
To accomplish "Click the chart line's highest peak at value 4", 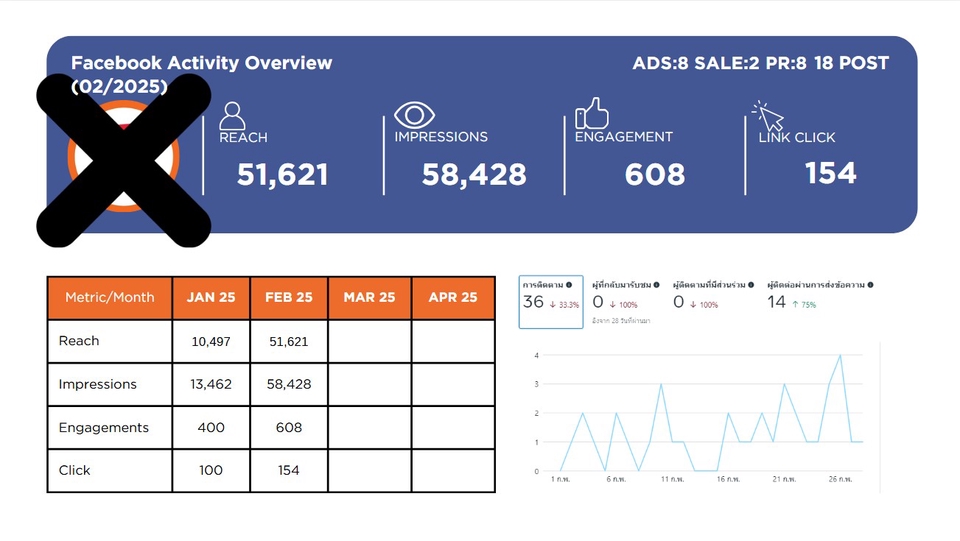I will tap(841, 356).
